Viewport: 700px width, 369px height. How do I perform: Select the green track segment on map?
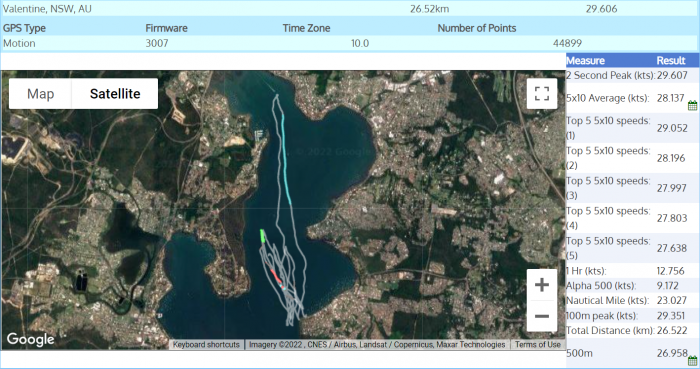tap(262, 236)
